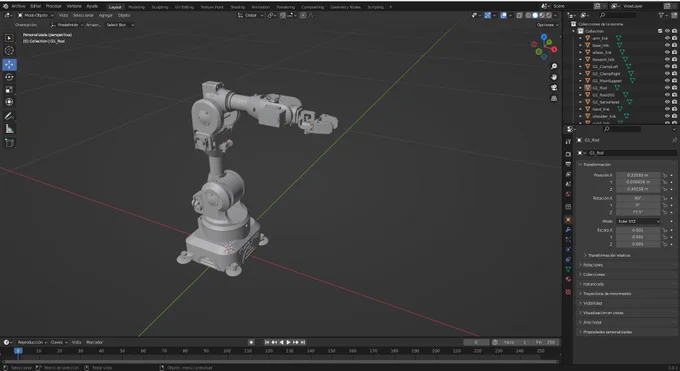Select the Add Cube tool
Image resolution: width=680 pixels, height=371 pixels.
click(x=9, y=143)
